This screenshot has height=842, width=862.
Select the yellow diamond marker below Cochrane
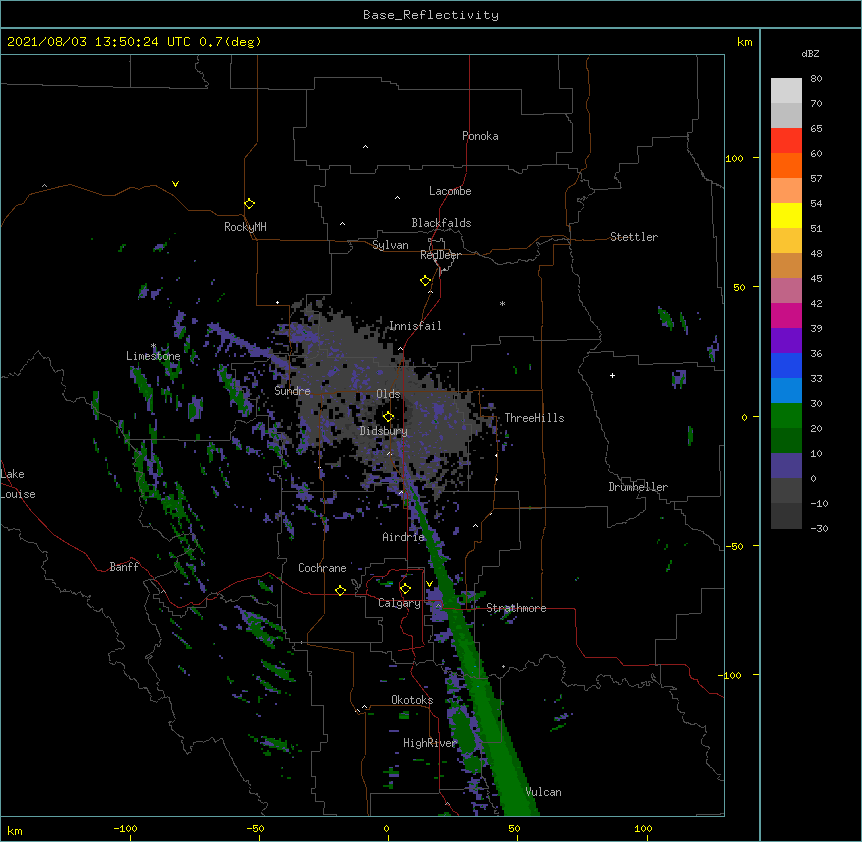tap(340, 590)
